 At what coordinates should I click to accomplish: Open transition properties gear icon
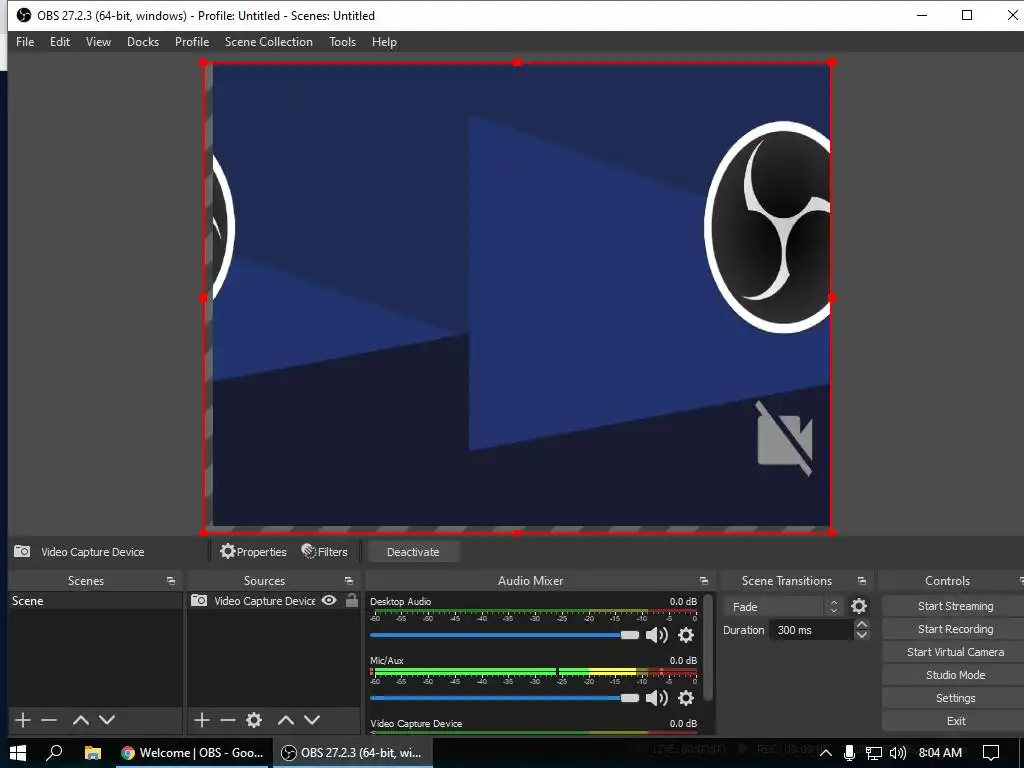tap(859, 607)
